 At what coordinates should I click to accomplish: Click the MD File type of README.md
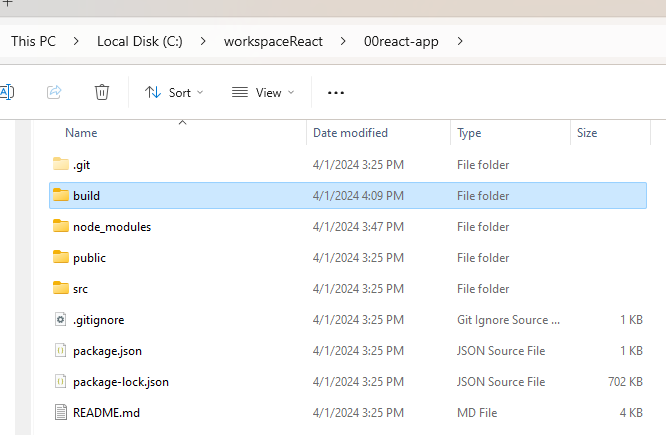coord(477,413)
